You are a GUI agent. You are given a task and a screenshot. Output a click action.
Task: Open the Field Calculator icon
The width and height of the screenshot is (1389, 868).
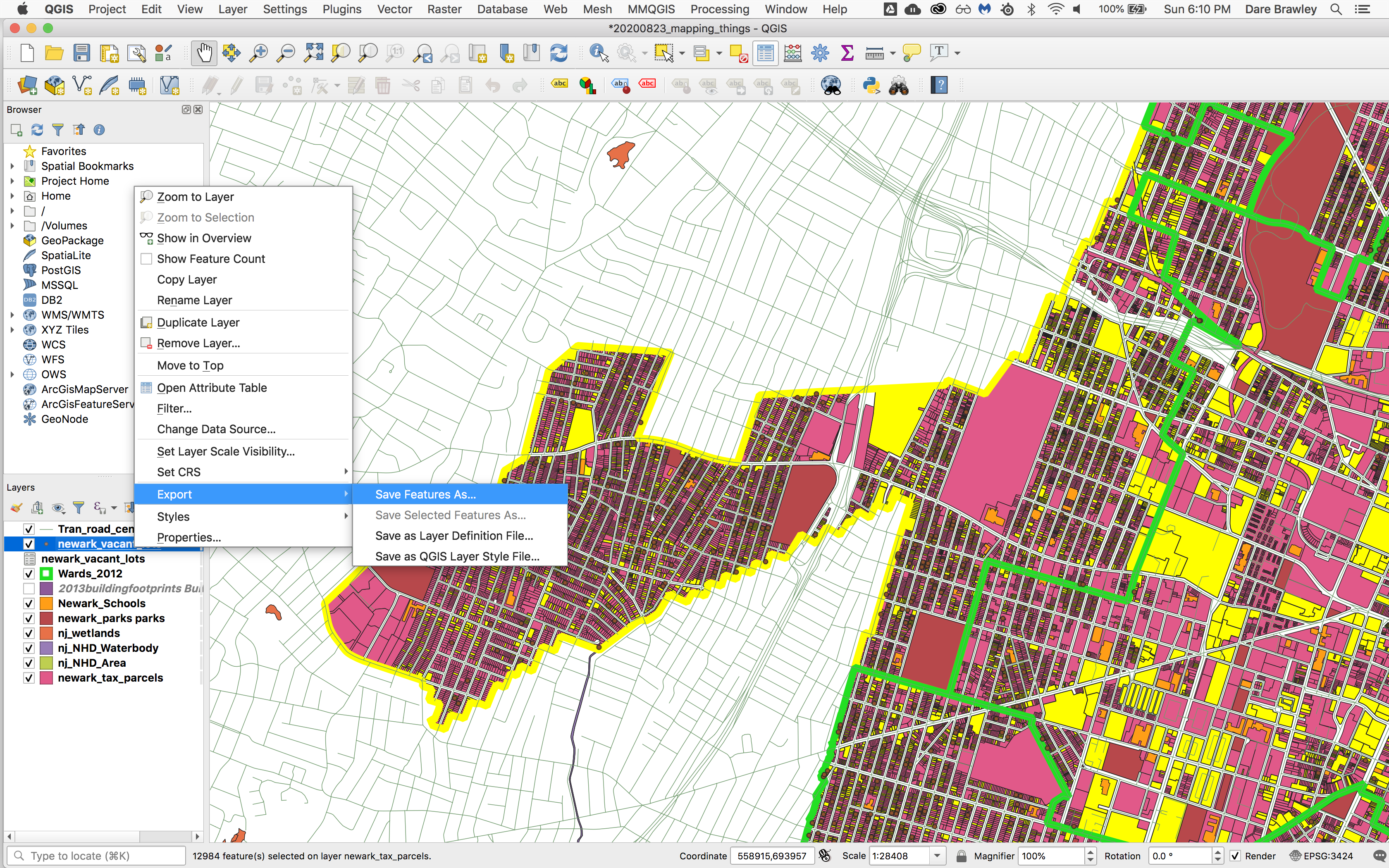tap(792, 53)
